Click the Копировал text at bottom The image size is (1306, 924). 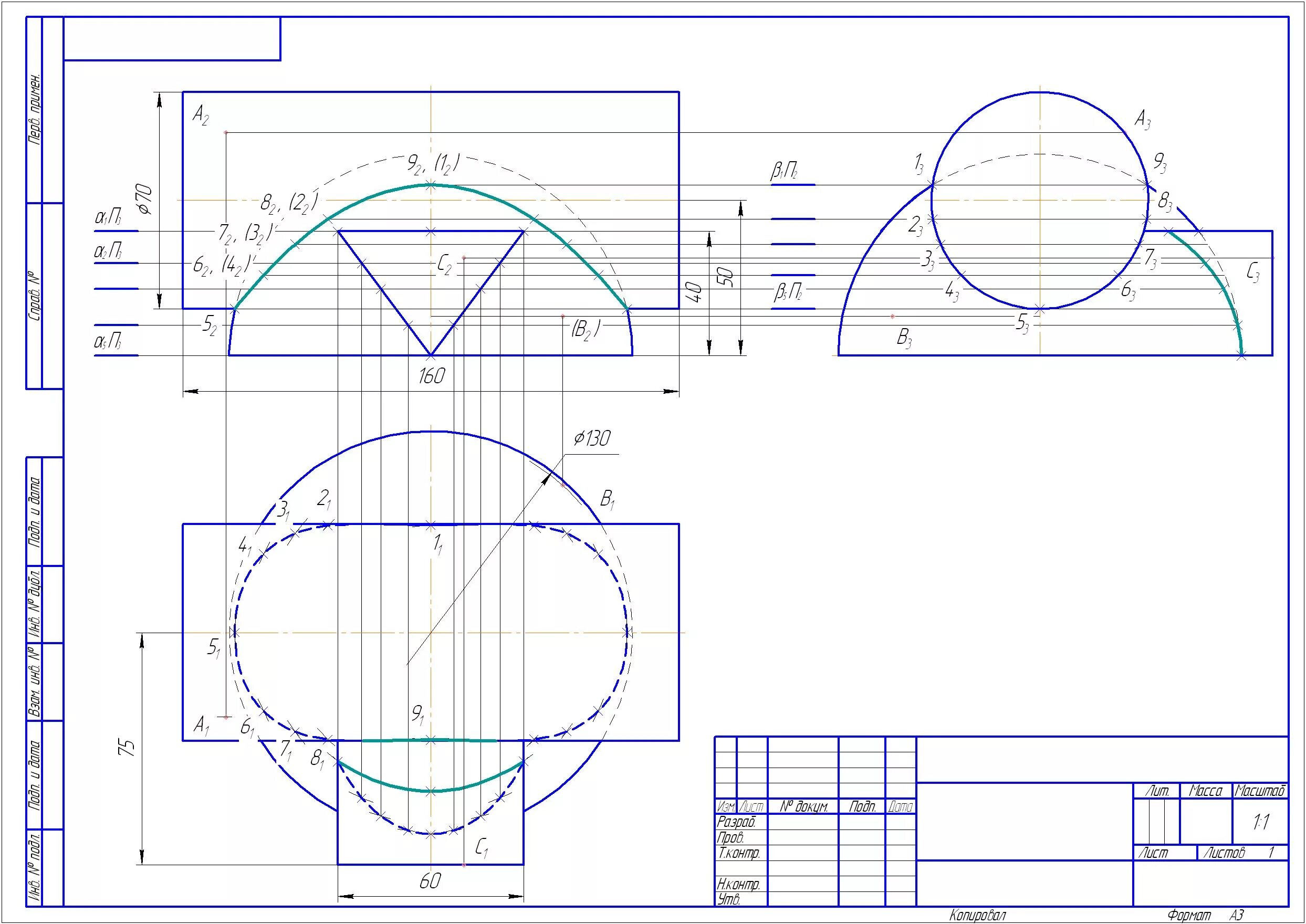pos(977,916)
